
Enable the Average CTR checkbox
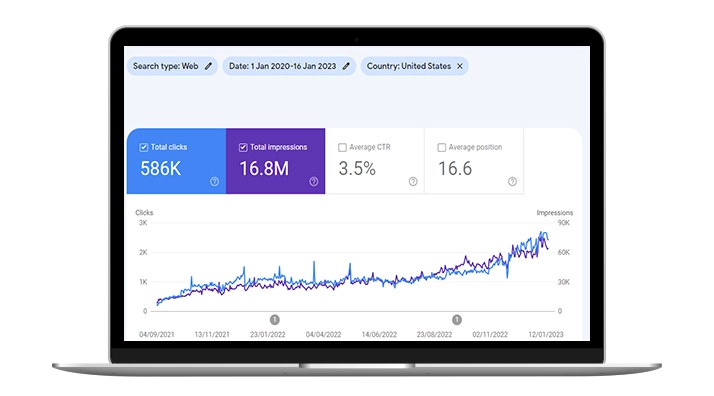pyautogui.click(x=342, y=147)
